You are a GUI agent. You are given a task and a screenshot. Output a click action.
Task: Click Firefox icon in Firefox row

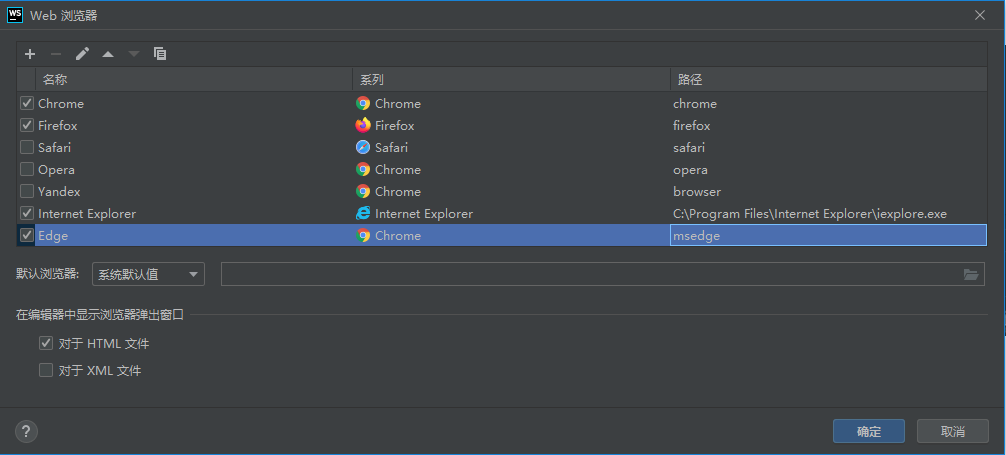(363, 125)
